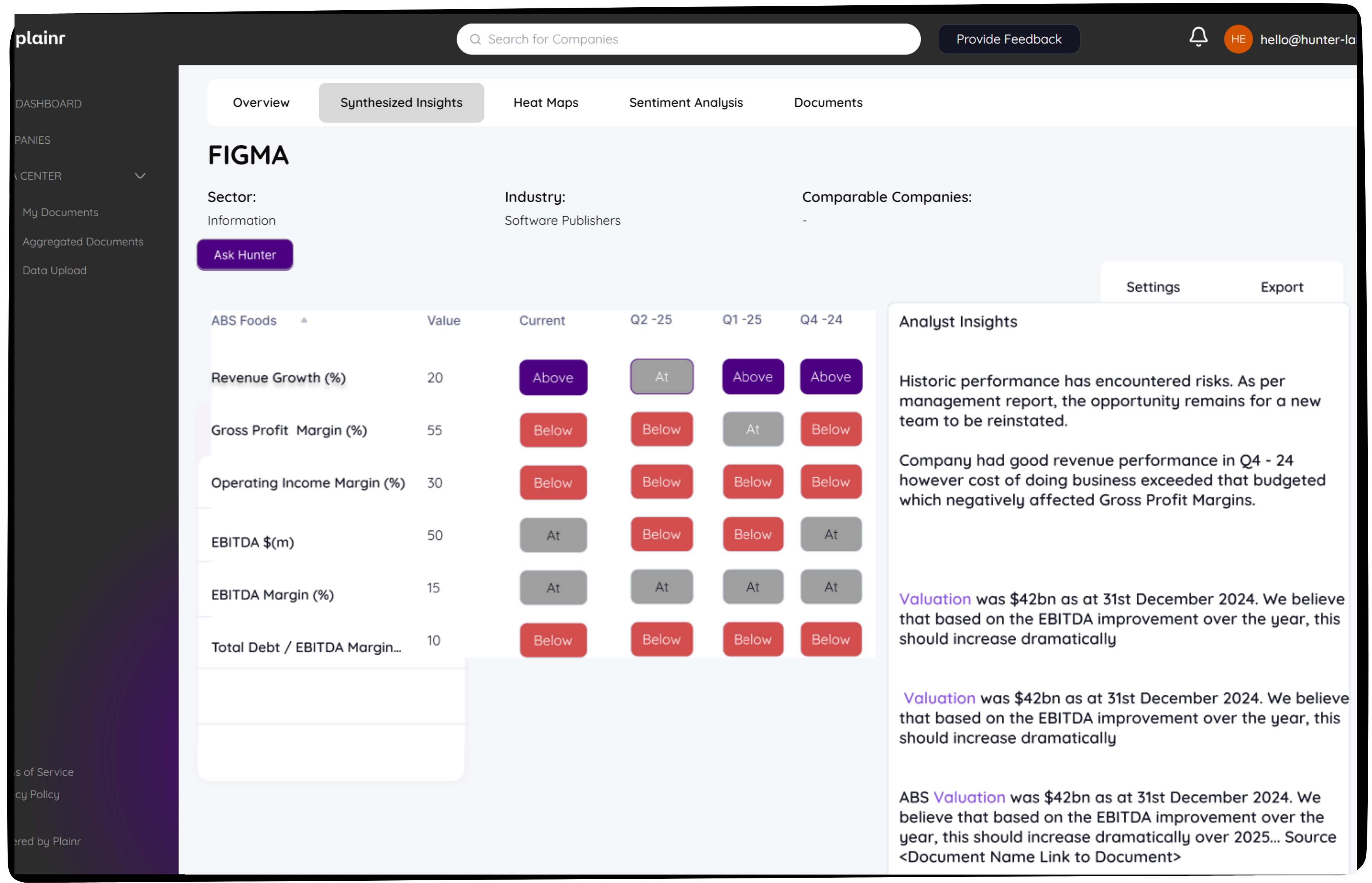Click the Information sector value
This screenshot has height=883, width=1372.
[241, 220]
